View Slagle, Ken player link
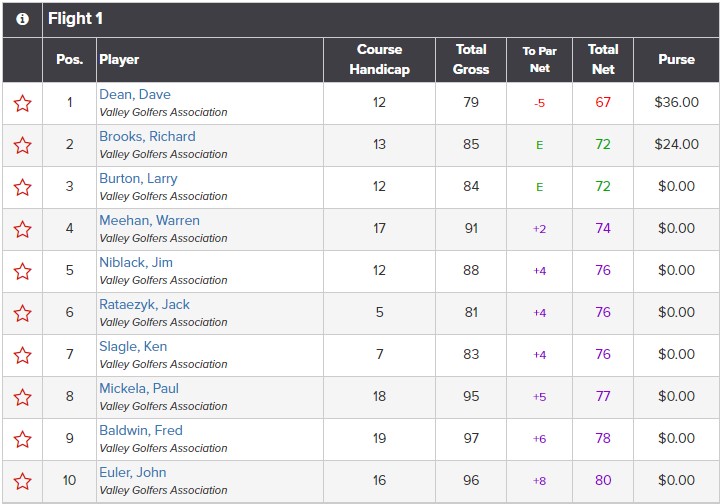The width and height of the screenshot is (721, 504). [x=133, y=346]
